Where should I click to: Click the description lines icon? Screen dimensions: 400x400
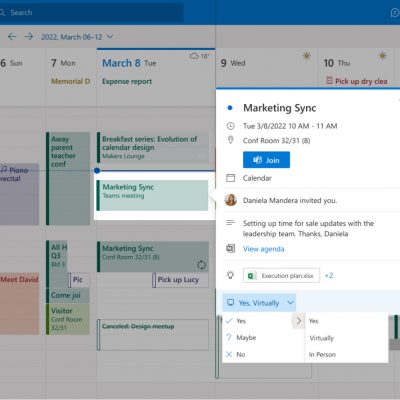coord(231,222)
